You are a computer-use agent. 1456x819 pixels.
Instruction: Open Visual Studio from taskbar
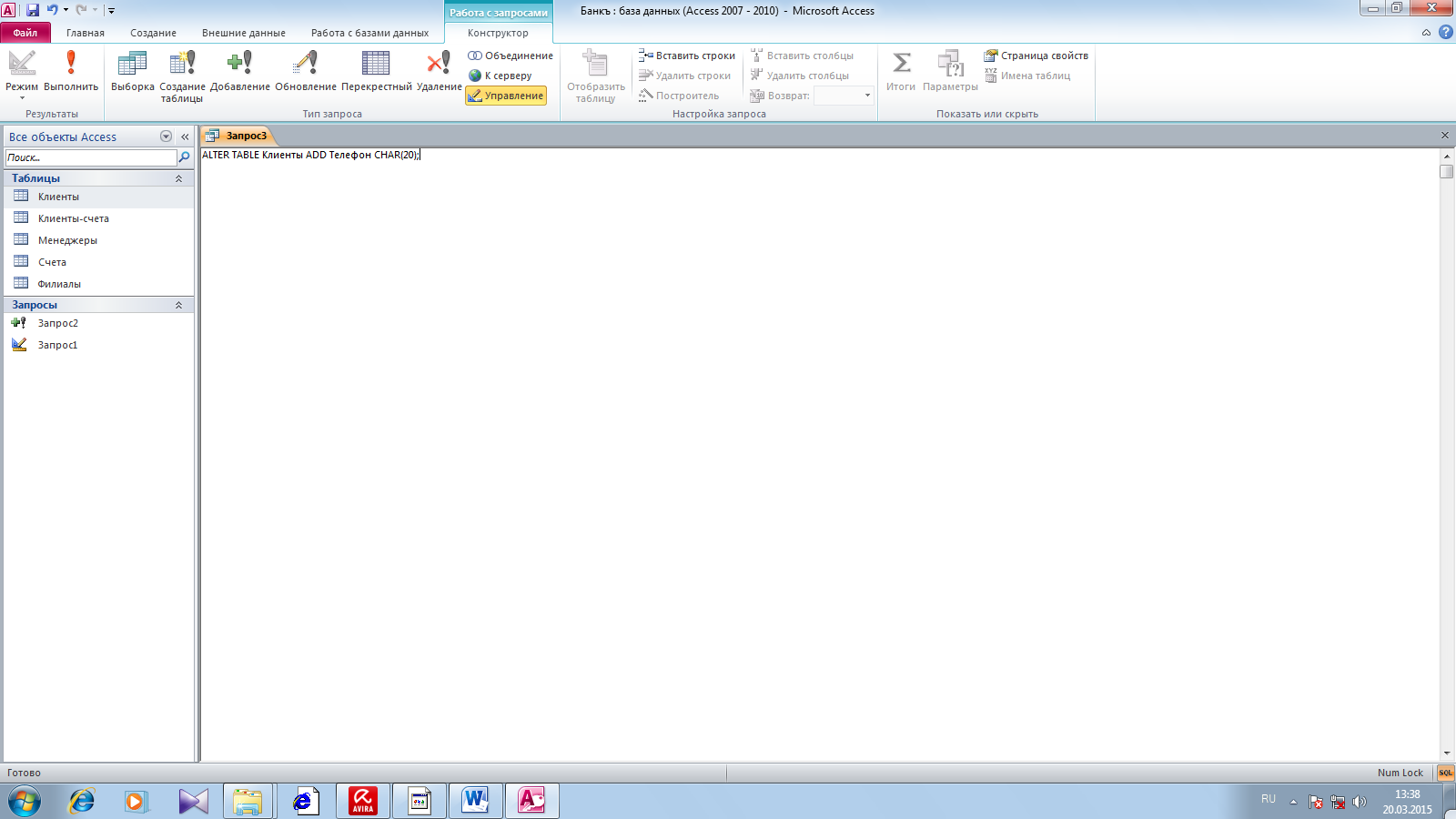coord(193,802)
